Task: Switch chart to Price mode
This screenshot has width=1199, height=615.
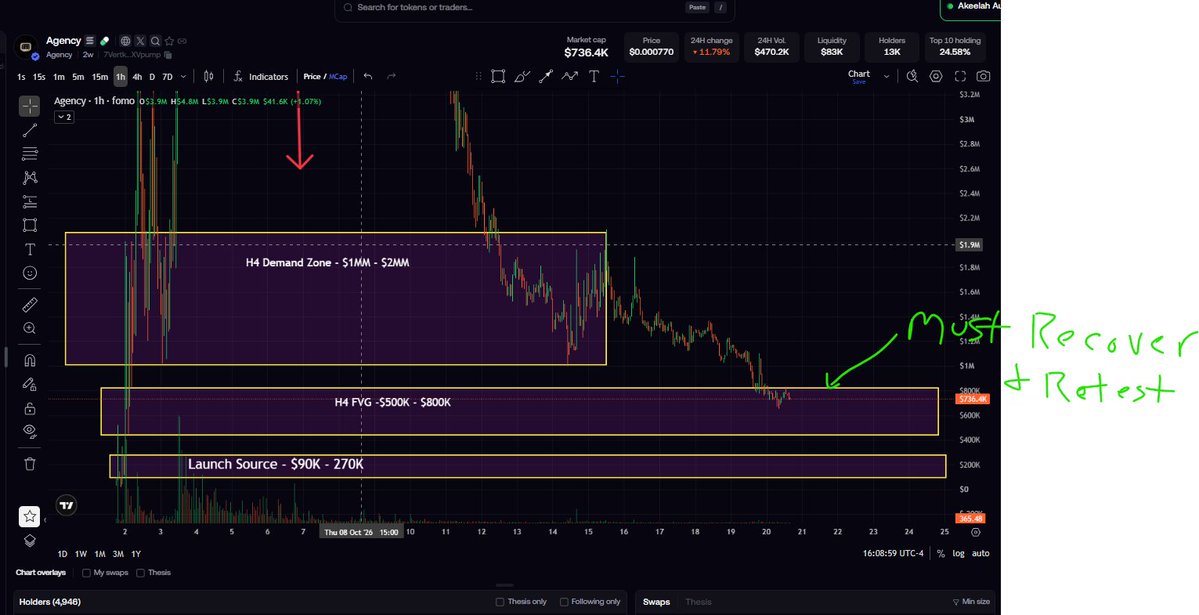Action: coord(312,76)
